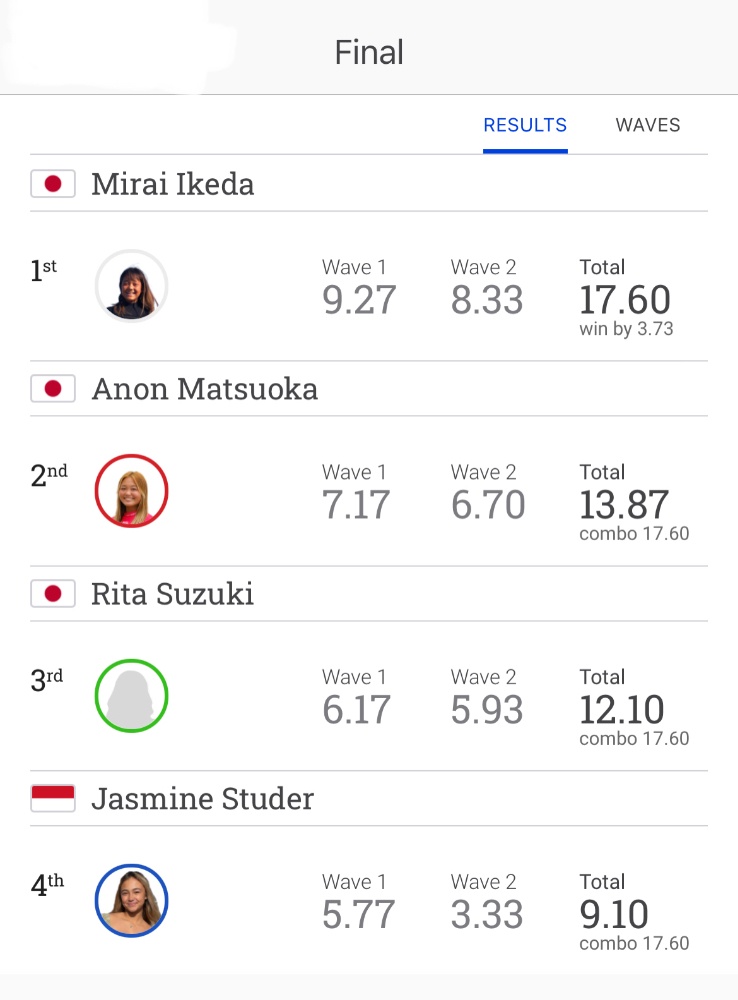Viewport: 738px width, 1000px height.
Task: Switch to the WAVES tab
Action: point(647,125)
